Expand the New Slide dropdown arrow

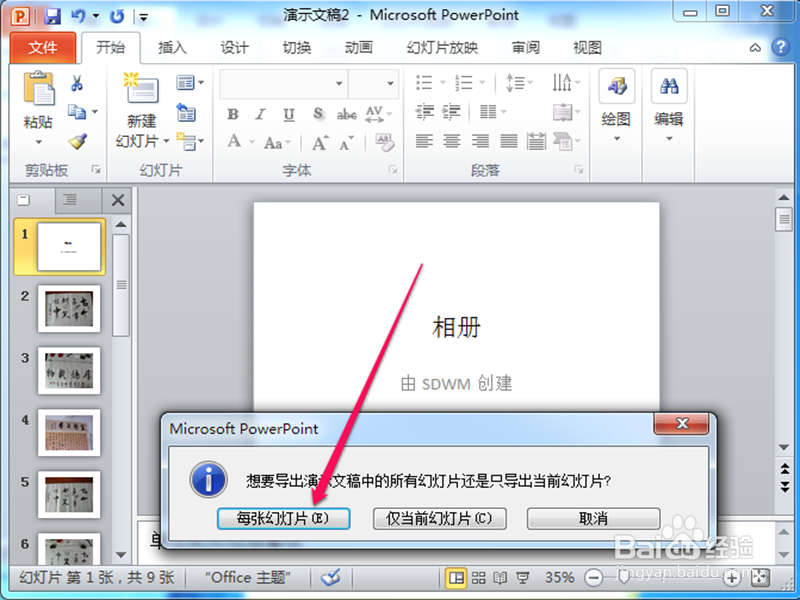(166, 141)
